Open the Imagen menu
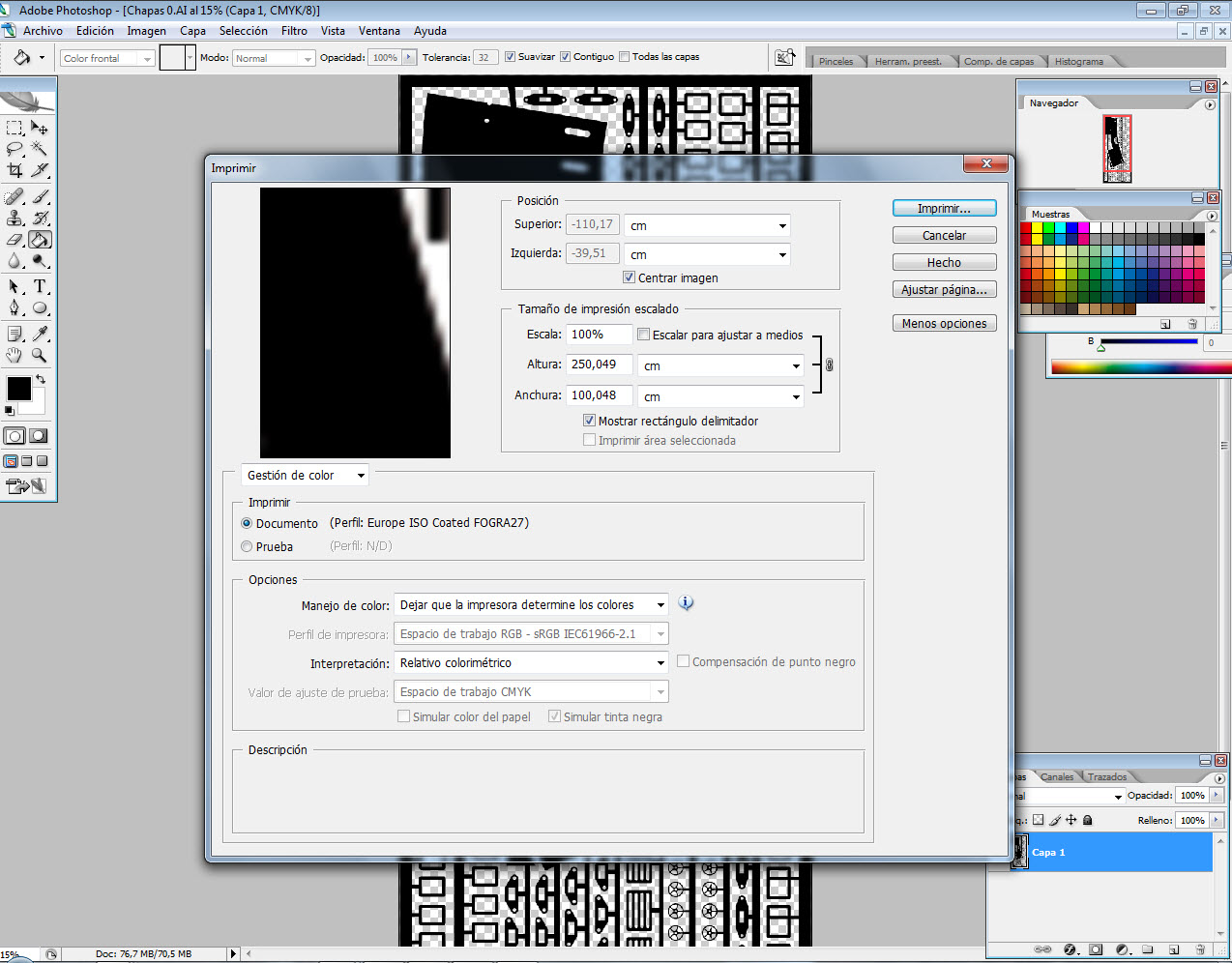Screen dimensions: 1232x963 pos(147,31)
